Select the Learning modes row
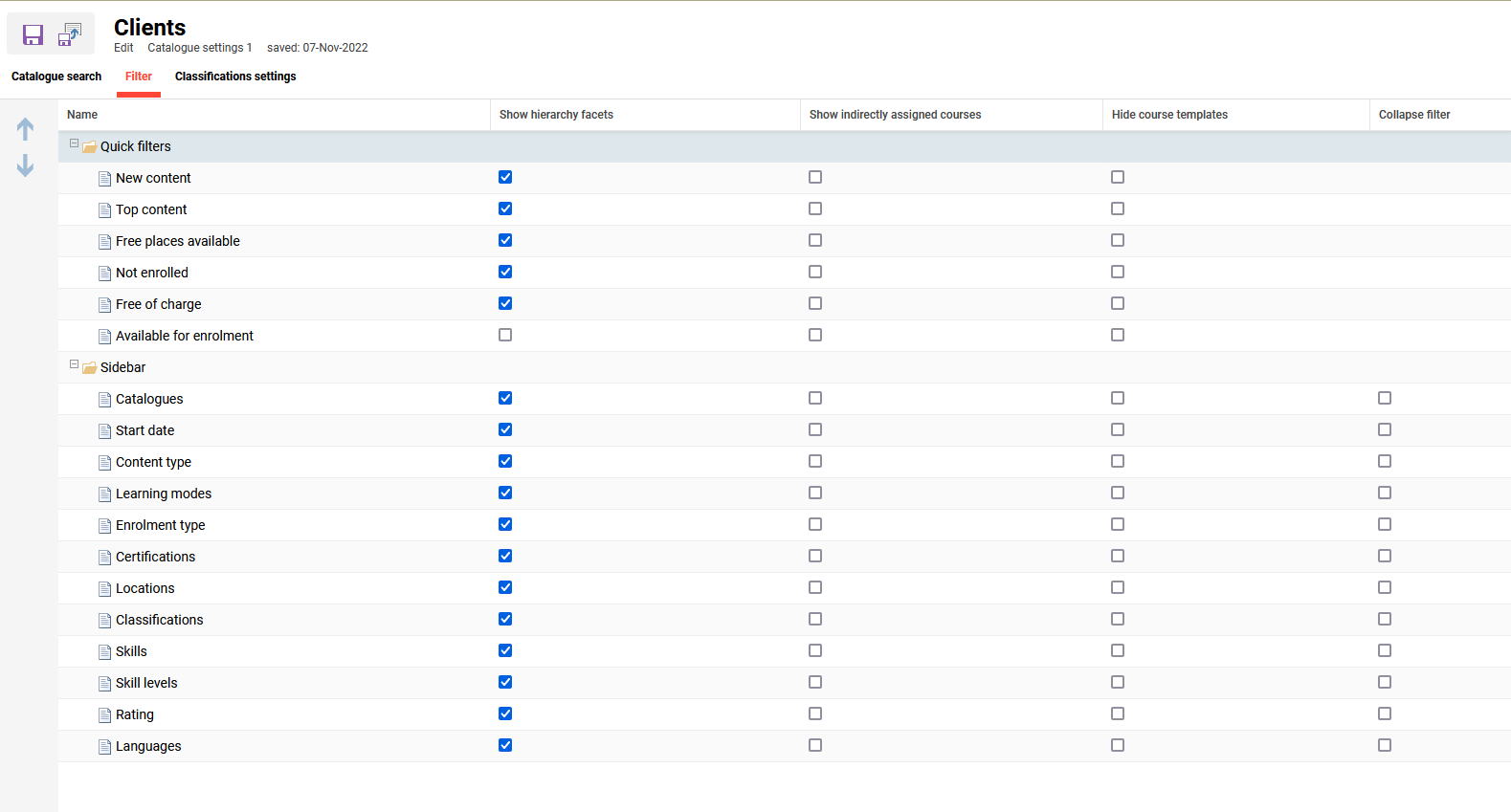Image resolution: width=1511 pixels, height=812 pixels. 164,494
